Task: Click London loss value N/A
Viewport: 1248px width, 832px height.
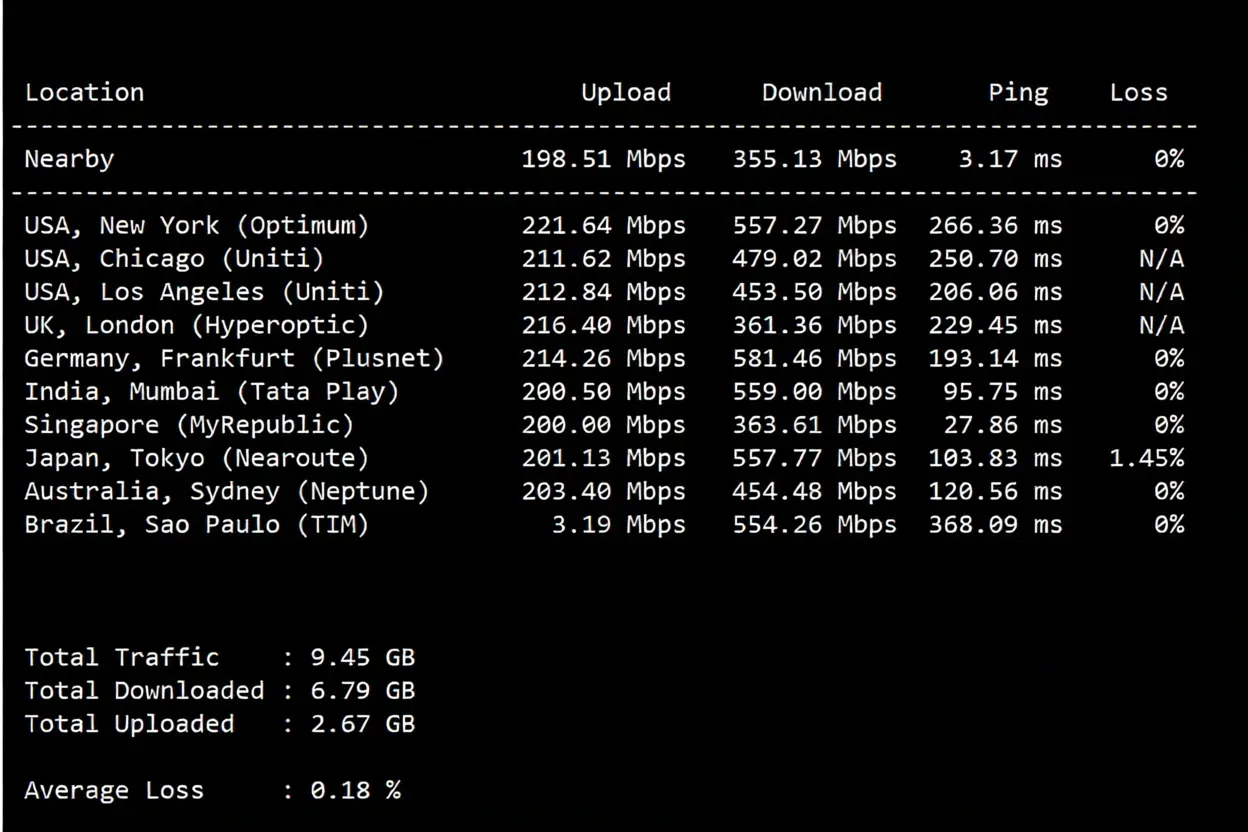Action: tap(1161, 326)
